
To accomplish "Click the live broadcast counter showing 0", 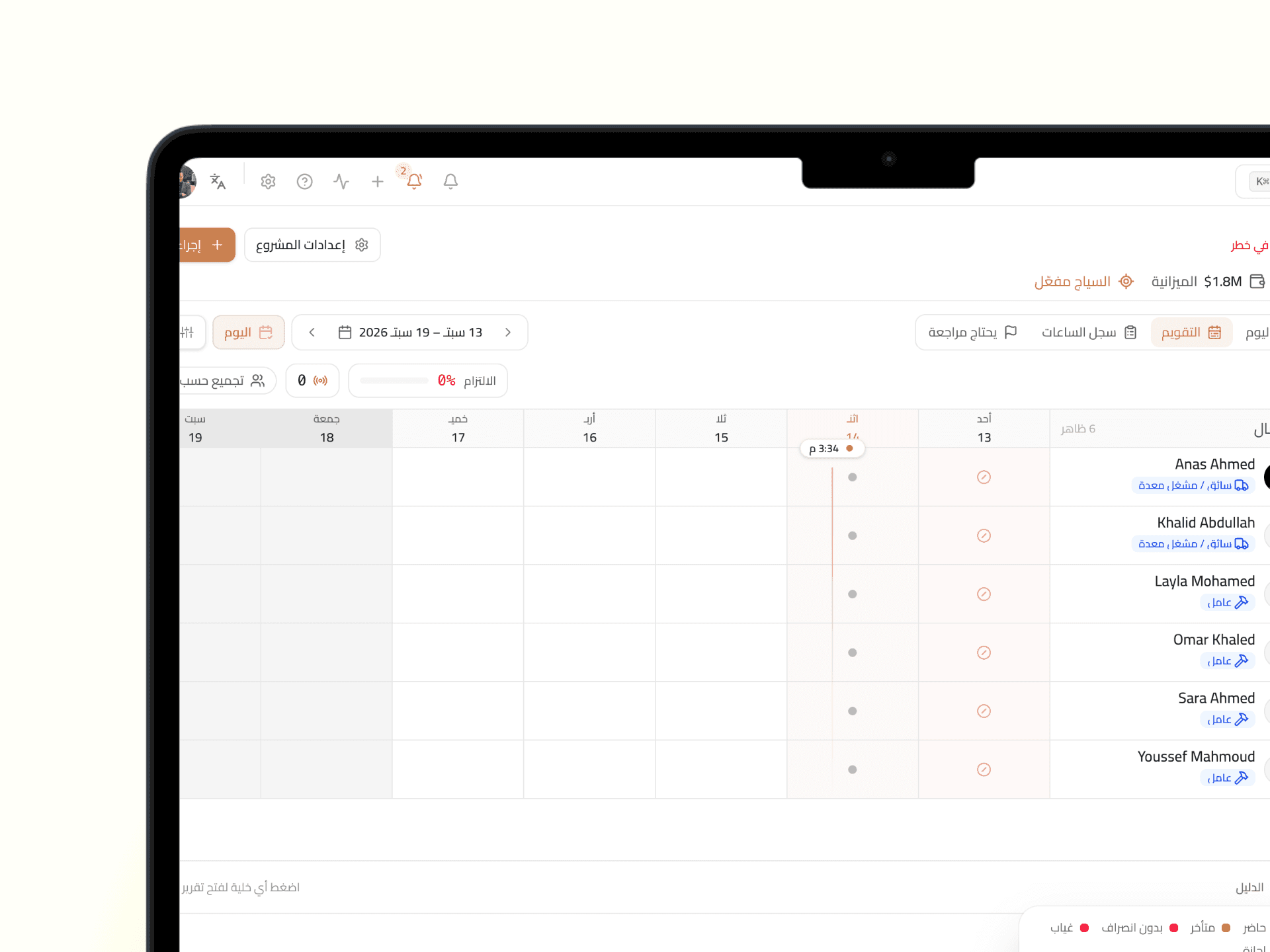I will point(312,381).
